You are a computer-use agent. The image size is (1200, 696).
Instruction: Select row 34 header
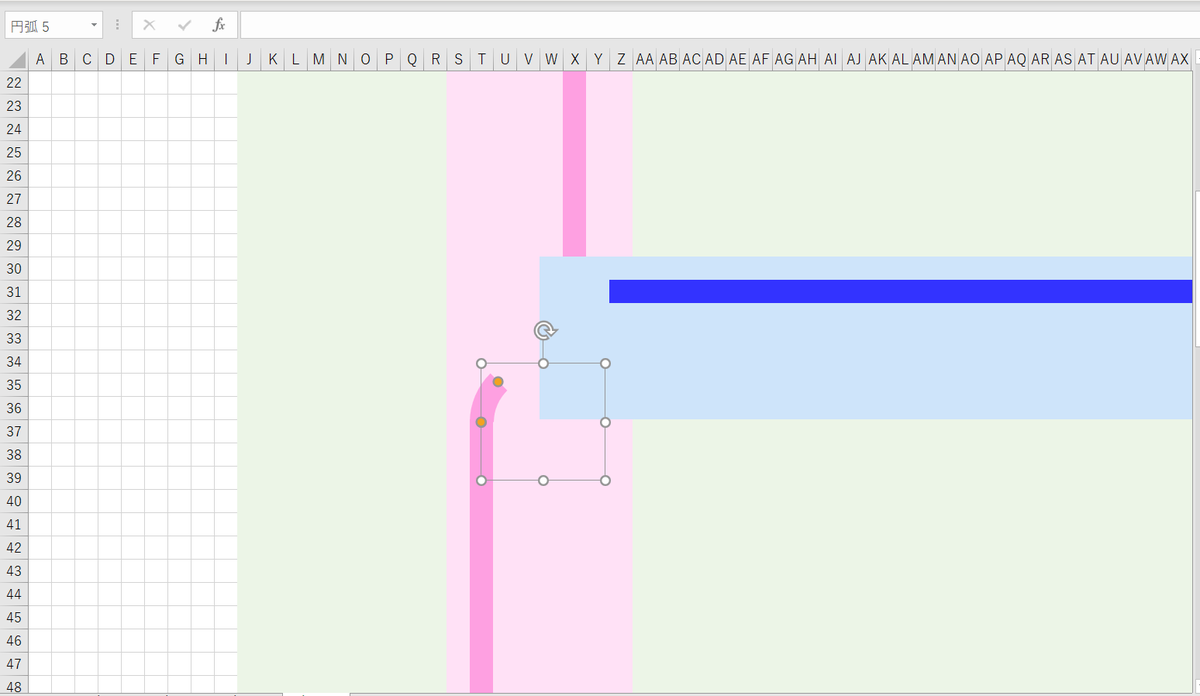click(x=14, y=361)
